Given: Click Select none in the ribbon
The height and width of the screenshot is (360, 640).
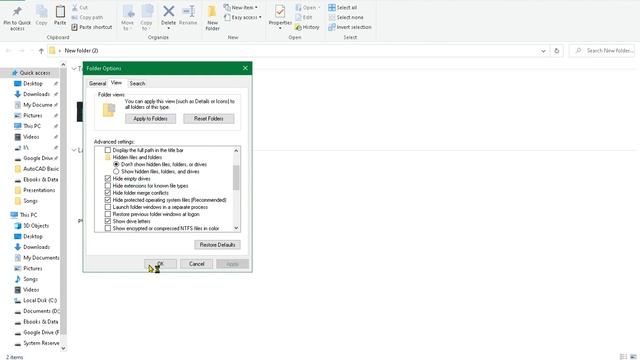Looking at the screenshot, I should [x=346, y=17].
